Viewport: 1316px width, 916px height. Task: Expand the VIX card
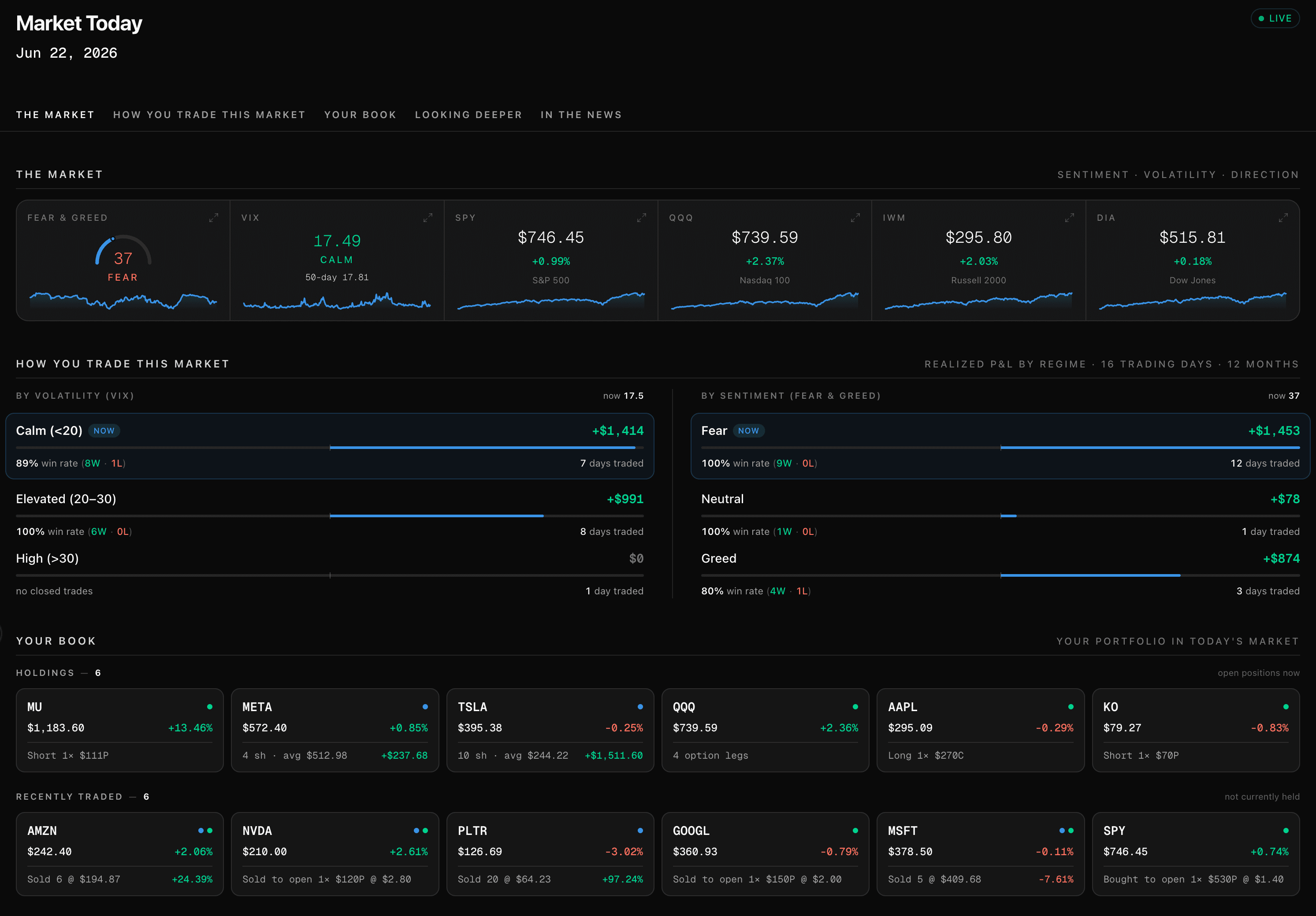coord(428,218)
